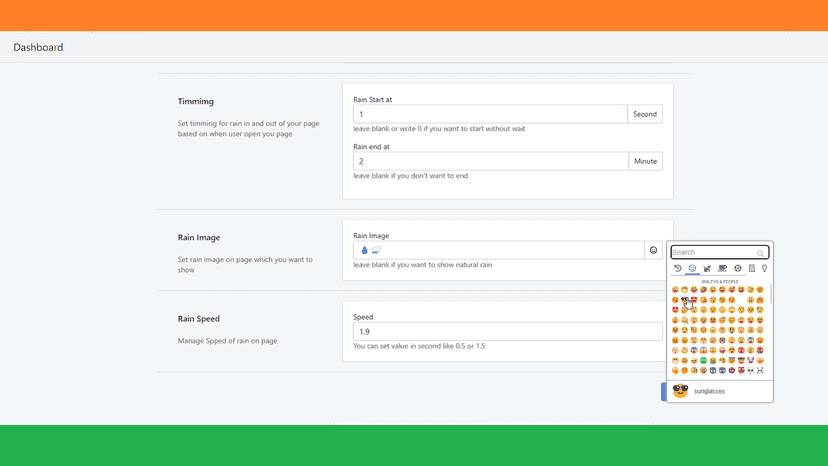828x466 pixels.
Task: Click 'leave blank if you don't want to end'
Action: (x=410, y=175)
